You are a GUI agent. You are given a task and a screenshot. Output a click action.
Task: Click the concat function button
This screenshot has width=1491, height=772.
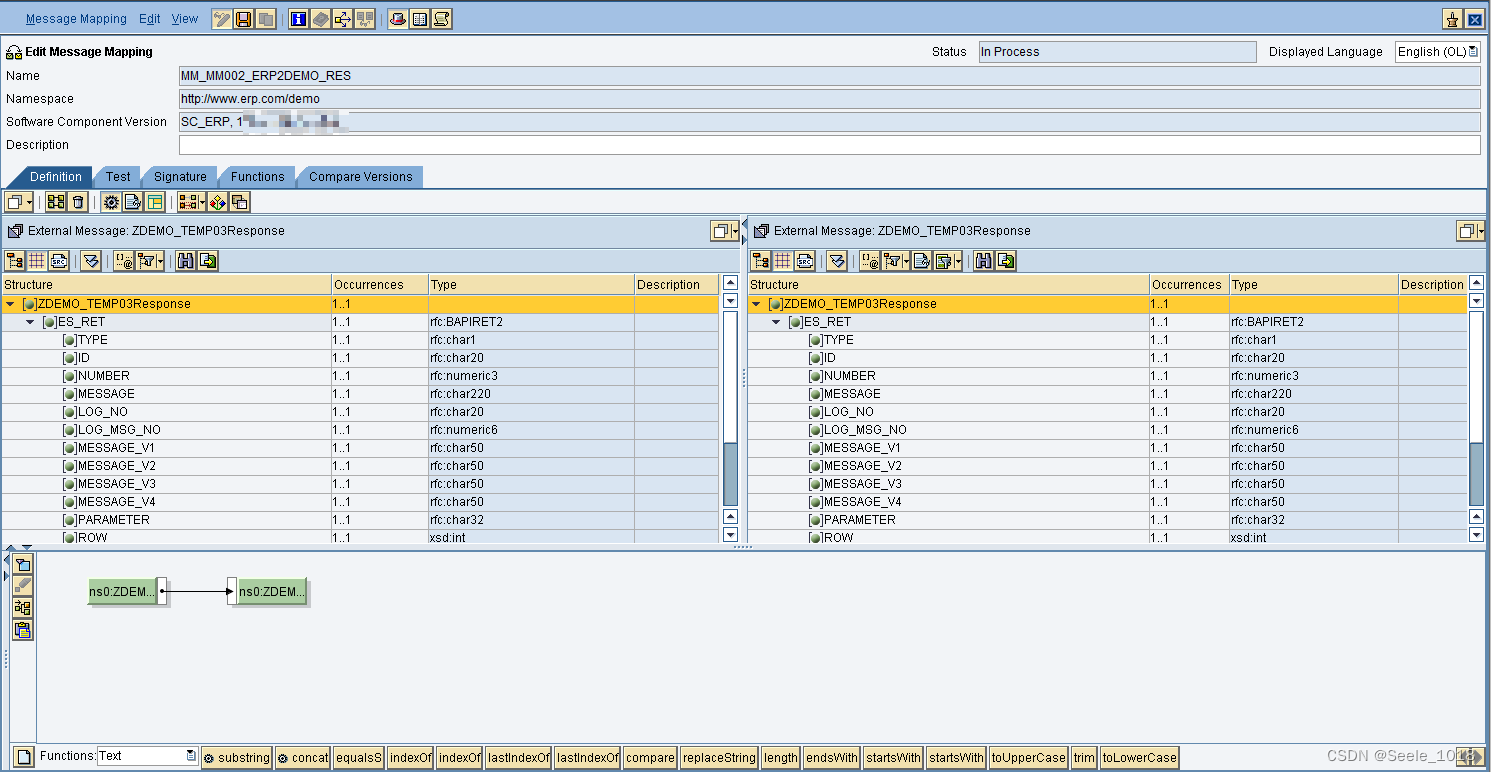pos(303,757)
